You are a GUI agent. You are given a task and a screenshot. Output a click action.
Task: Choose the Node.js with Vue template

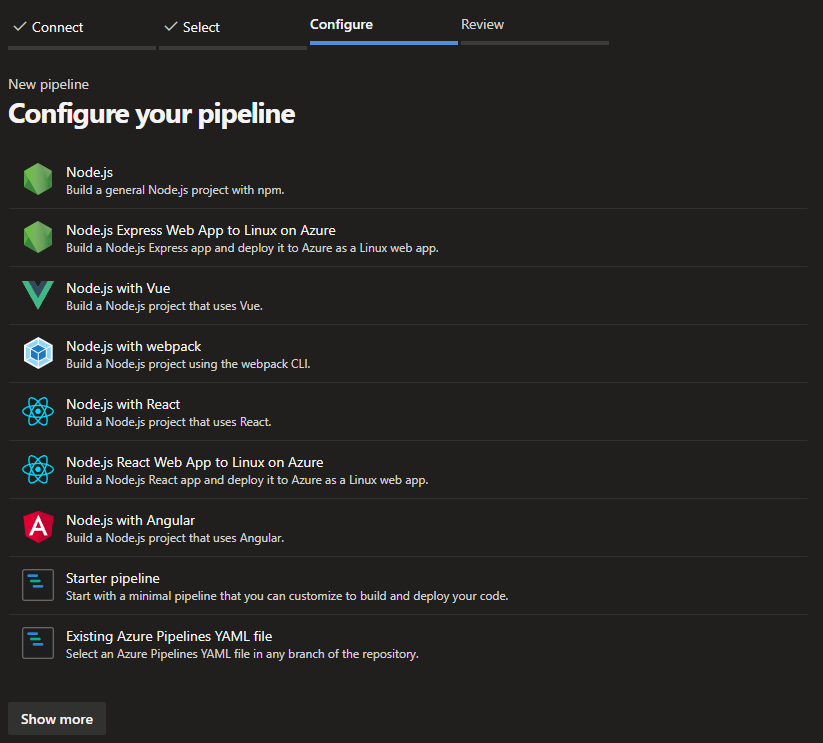[x=118, y=288]
